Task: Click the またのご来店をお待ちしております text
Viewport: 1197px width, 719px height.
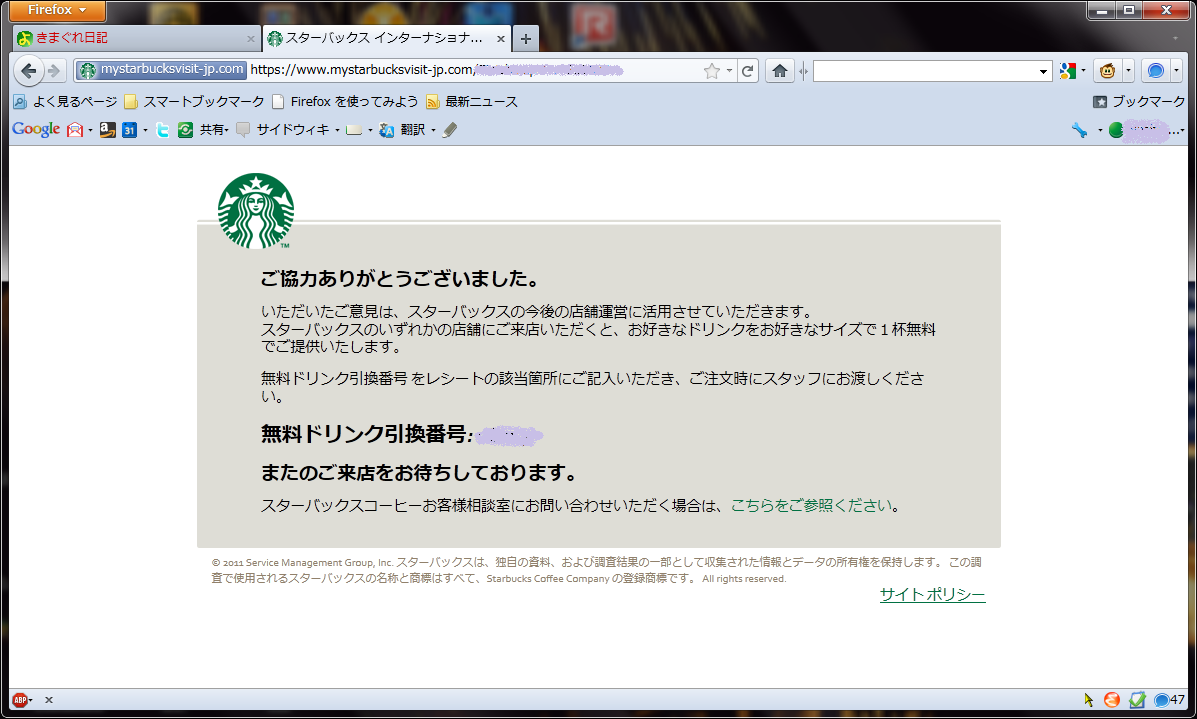Action: click(x=419, y=472)
